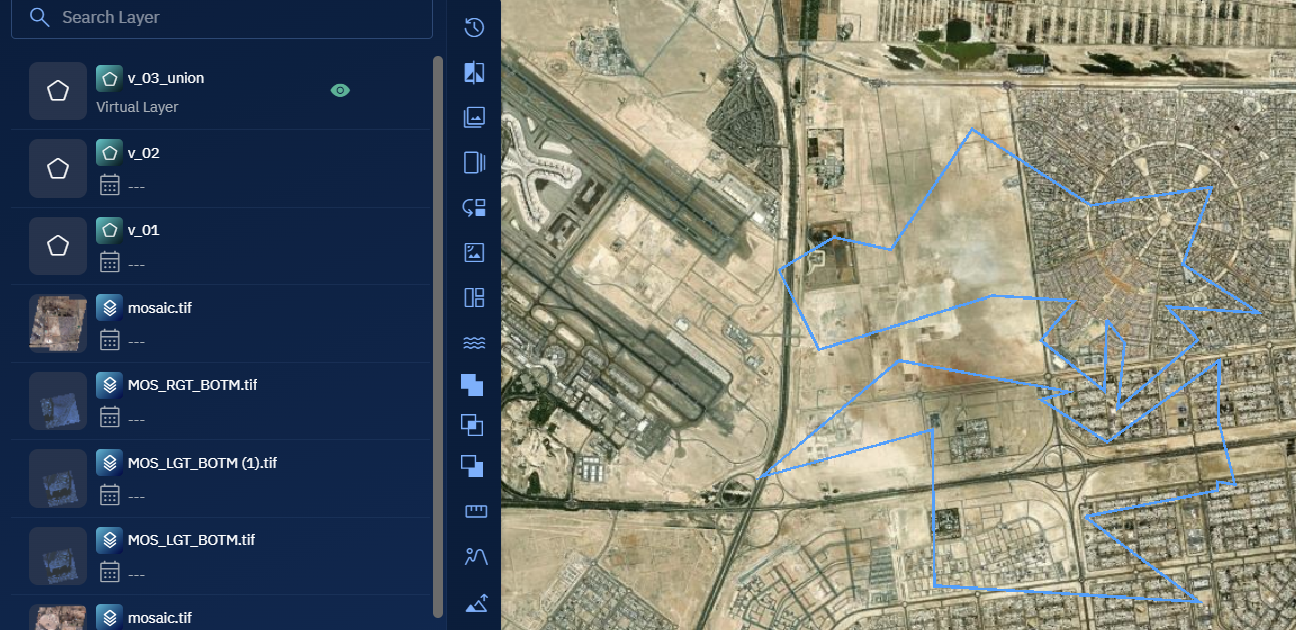
Task: Click the arrow-and-blocks convert icon
Action: tap(475, 207)
